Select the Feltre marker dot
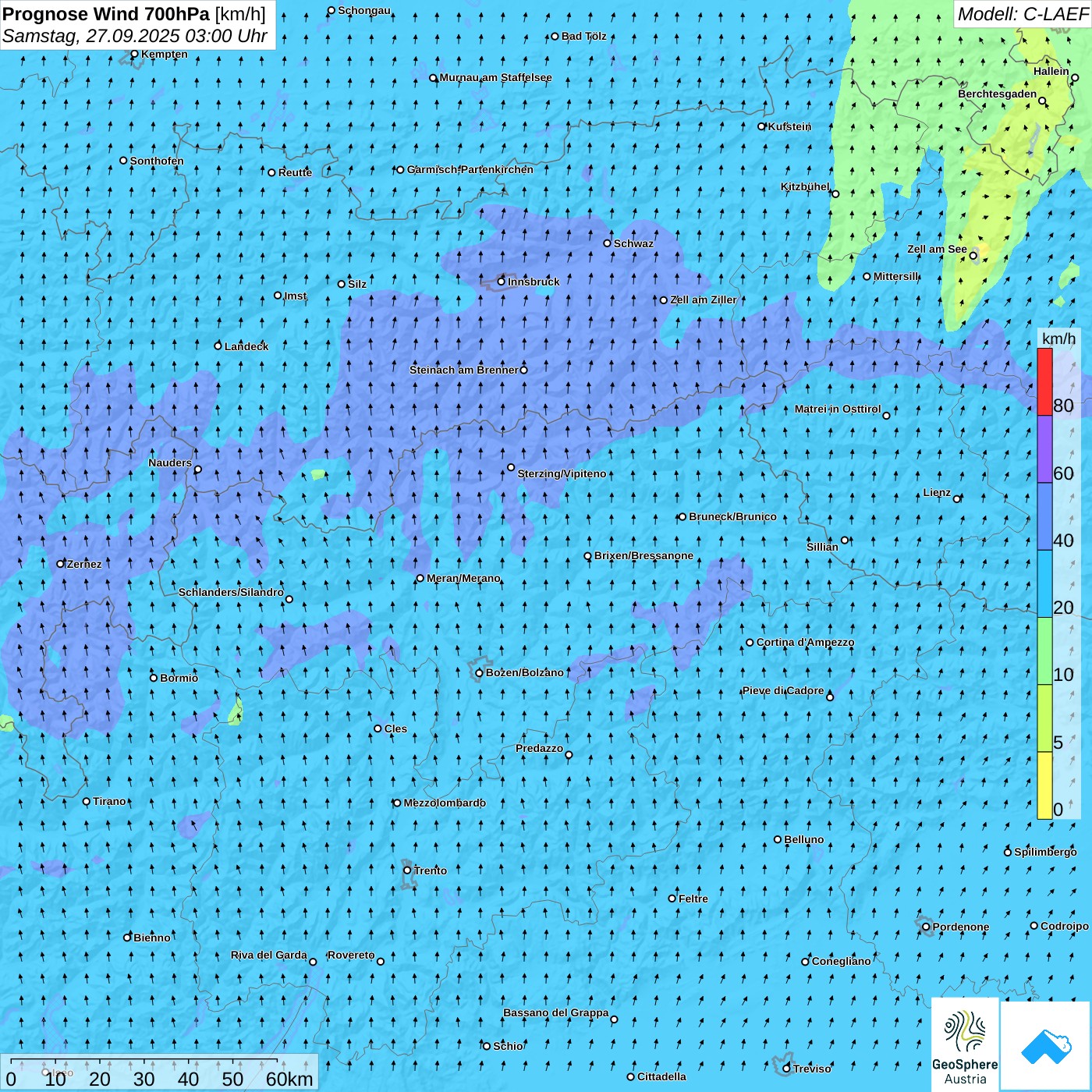Viewport: 1092px width, 1092px height. pos(672,899)
